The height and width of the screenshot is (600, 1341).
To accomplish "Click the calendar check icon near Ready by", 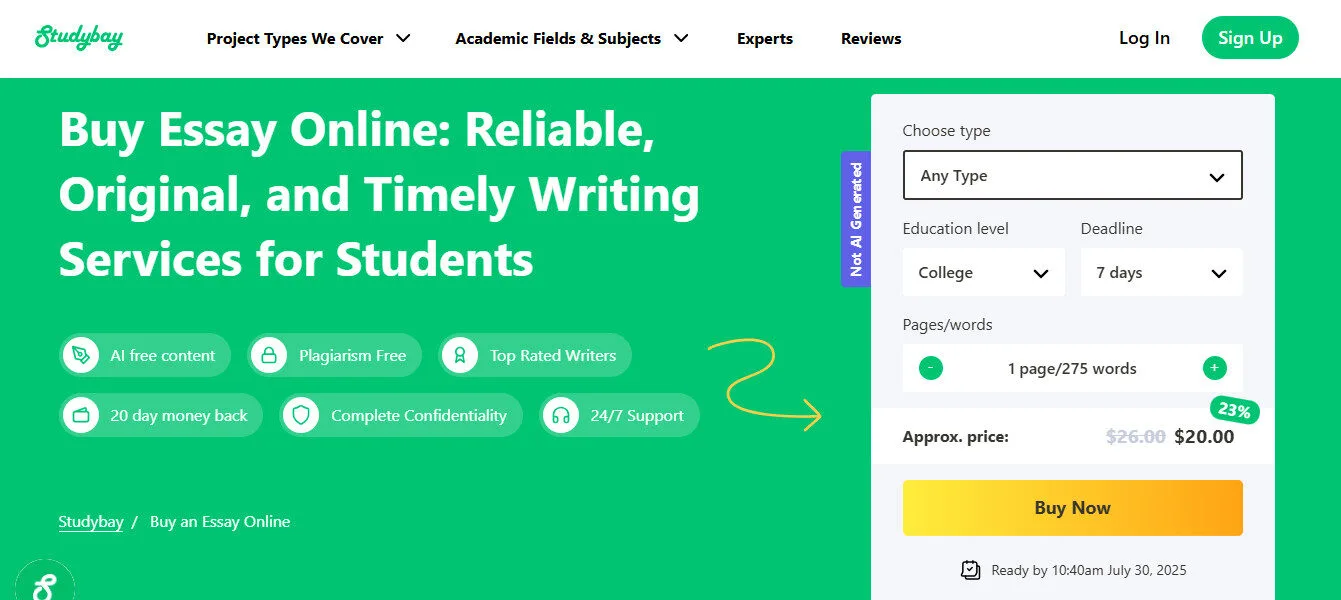I will (x=970, y=570).
